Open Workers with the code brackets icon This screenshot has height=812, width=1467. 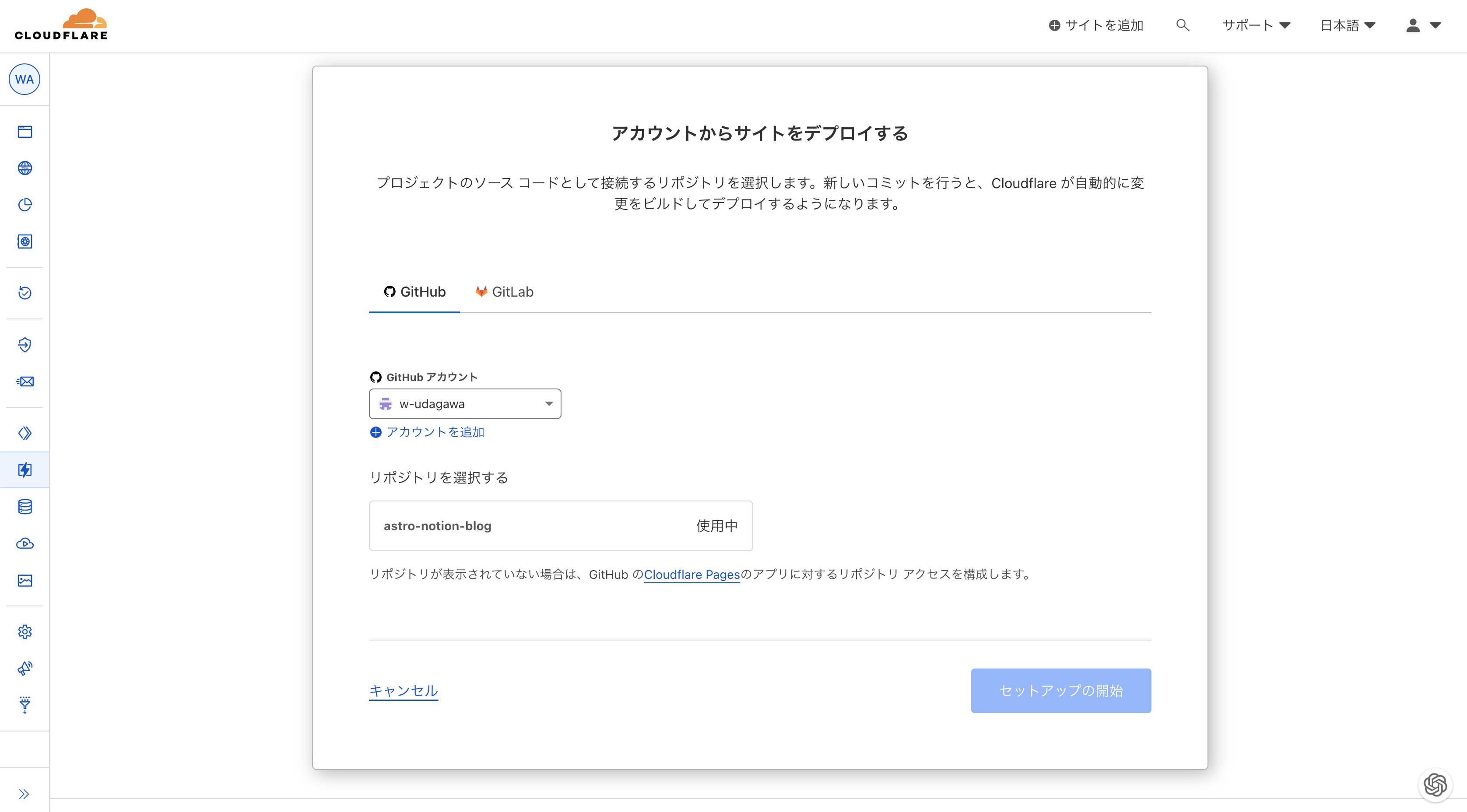[x=25, y=433]
